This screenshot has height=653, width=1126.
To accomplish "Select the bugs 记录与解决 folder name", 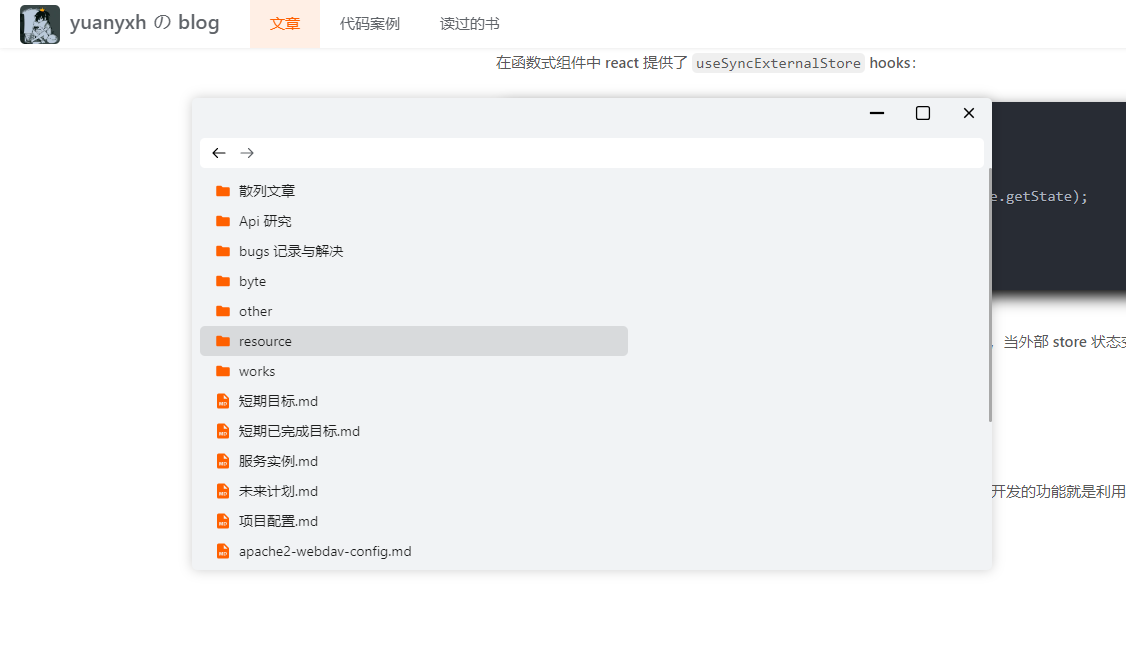I will (291, 251).
